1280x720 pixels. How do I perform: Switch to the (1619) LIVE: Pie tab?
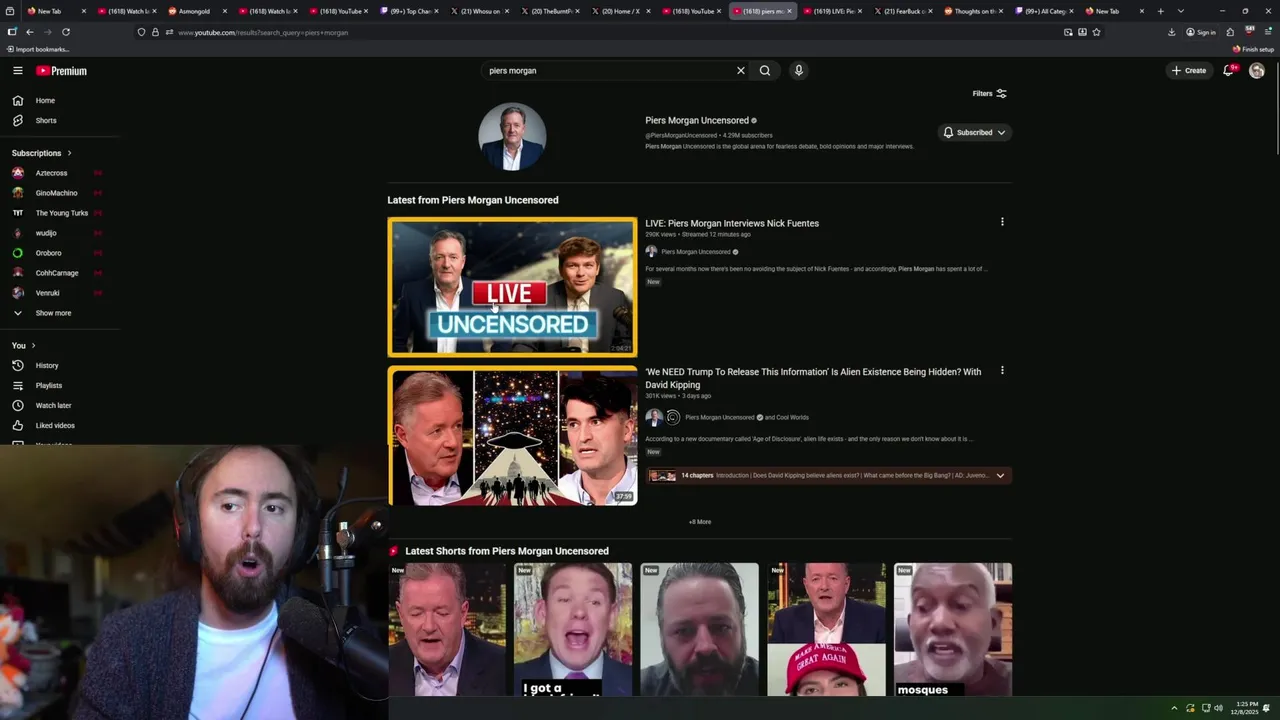coord(832,11)
